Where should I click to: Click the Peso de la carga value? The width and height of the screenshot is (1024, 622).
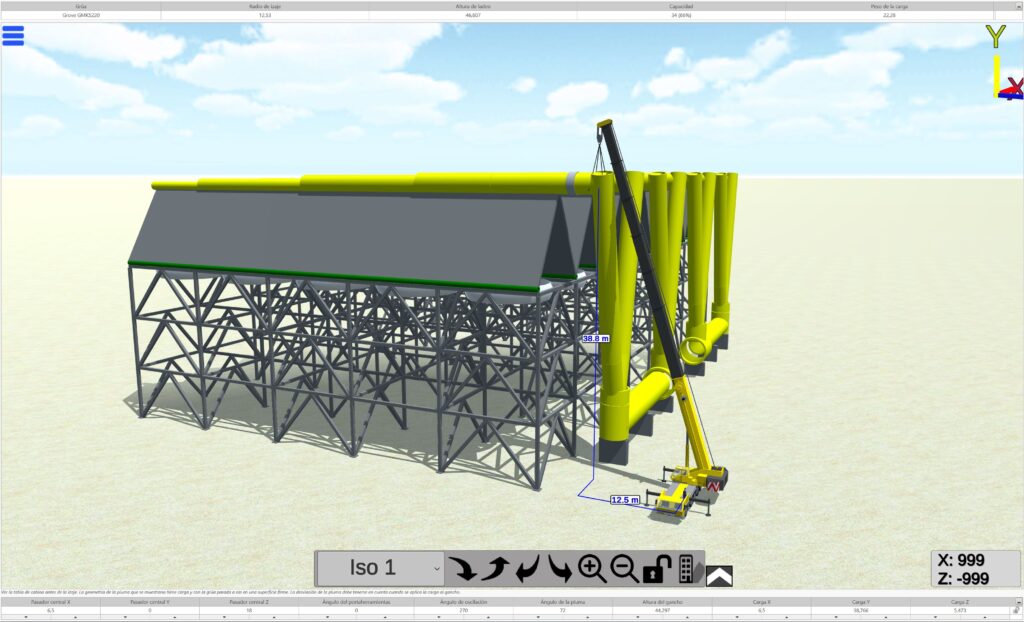[x=889, y=14]
